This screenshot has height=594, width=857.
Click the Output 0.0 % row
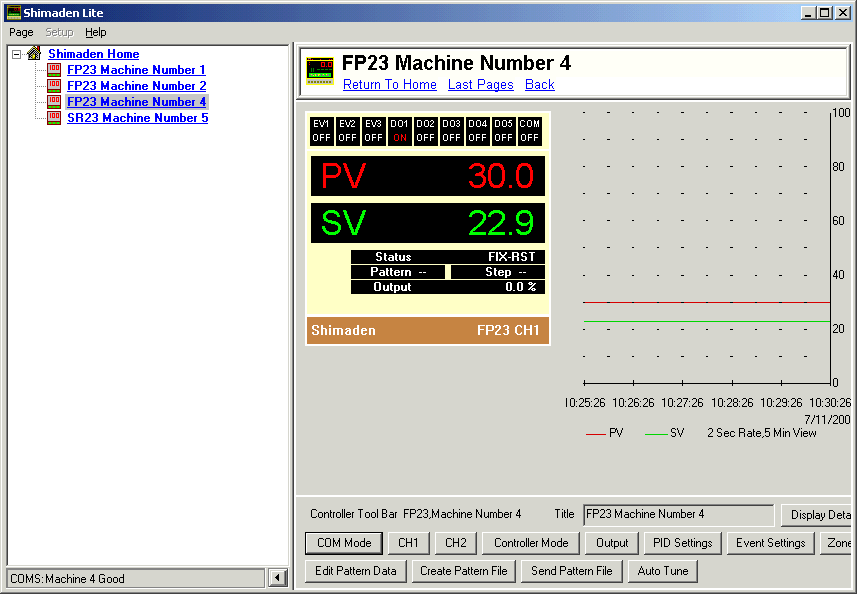448,287
